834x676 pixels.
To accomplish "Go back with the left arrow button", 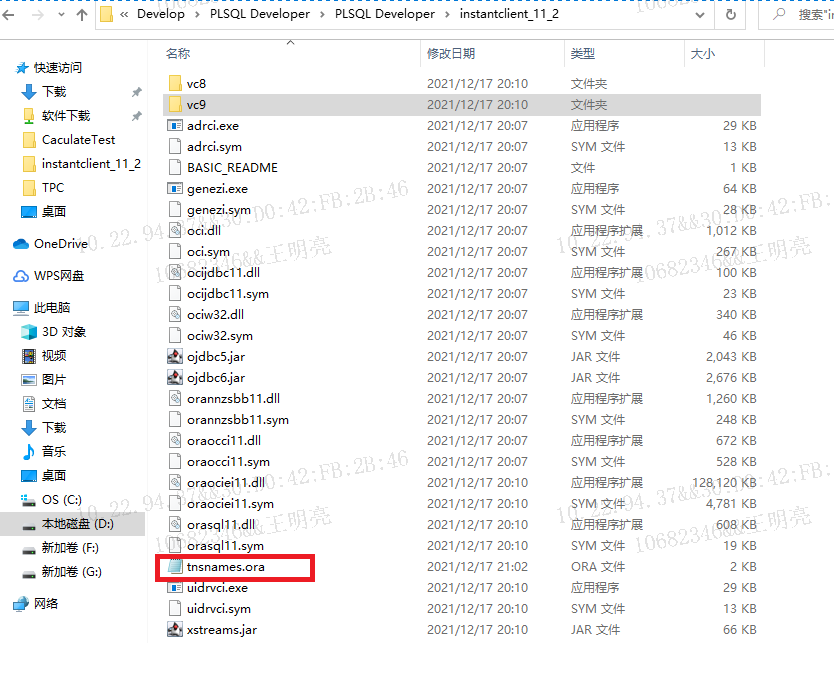I will 9,15.
